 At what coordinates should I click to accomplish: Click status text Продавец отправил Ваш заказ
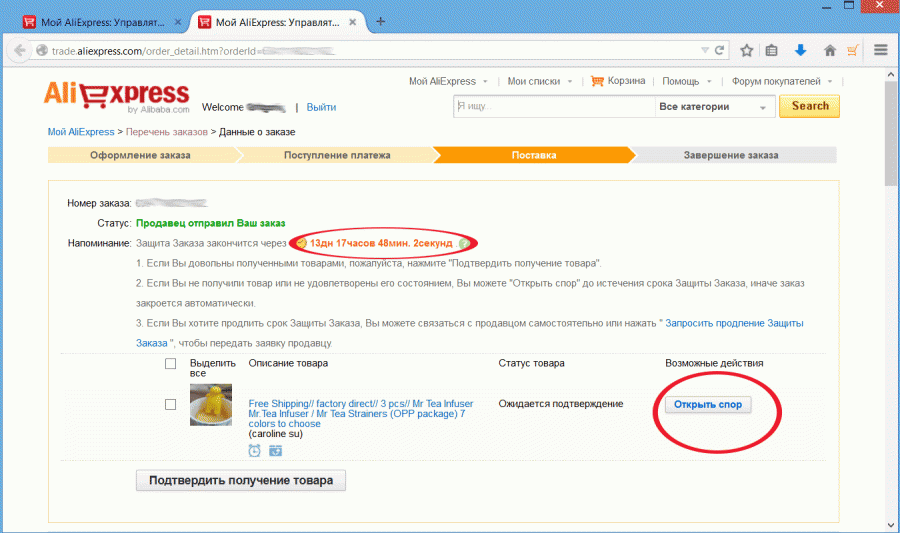coord(211,223)
